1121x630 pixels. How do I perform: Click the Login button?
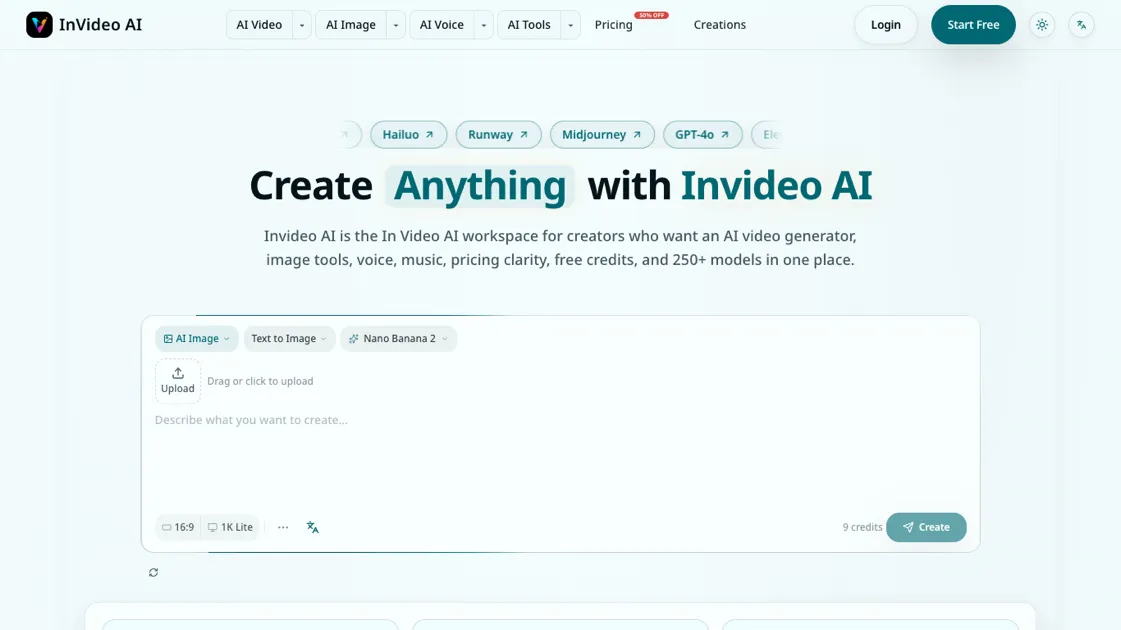[x=885, y=25]
